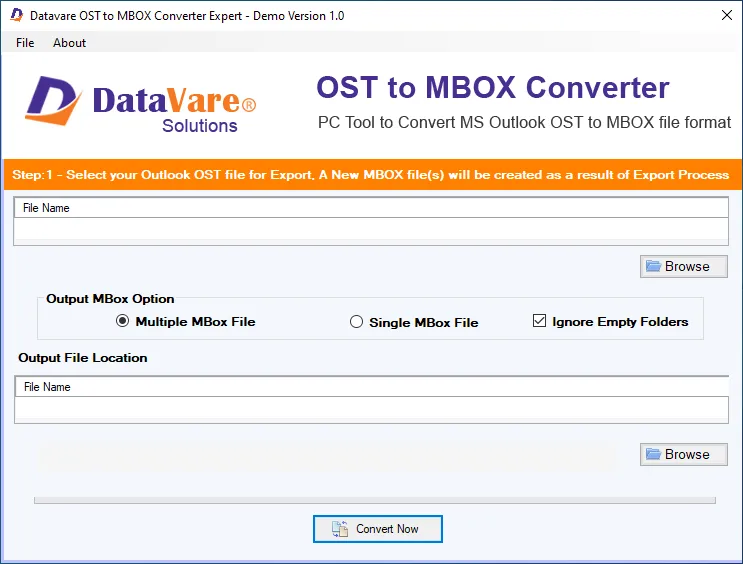Close the converter window
This screenshot has width=743, height=564.
click(x=726, y=15)
